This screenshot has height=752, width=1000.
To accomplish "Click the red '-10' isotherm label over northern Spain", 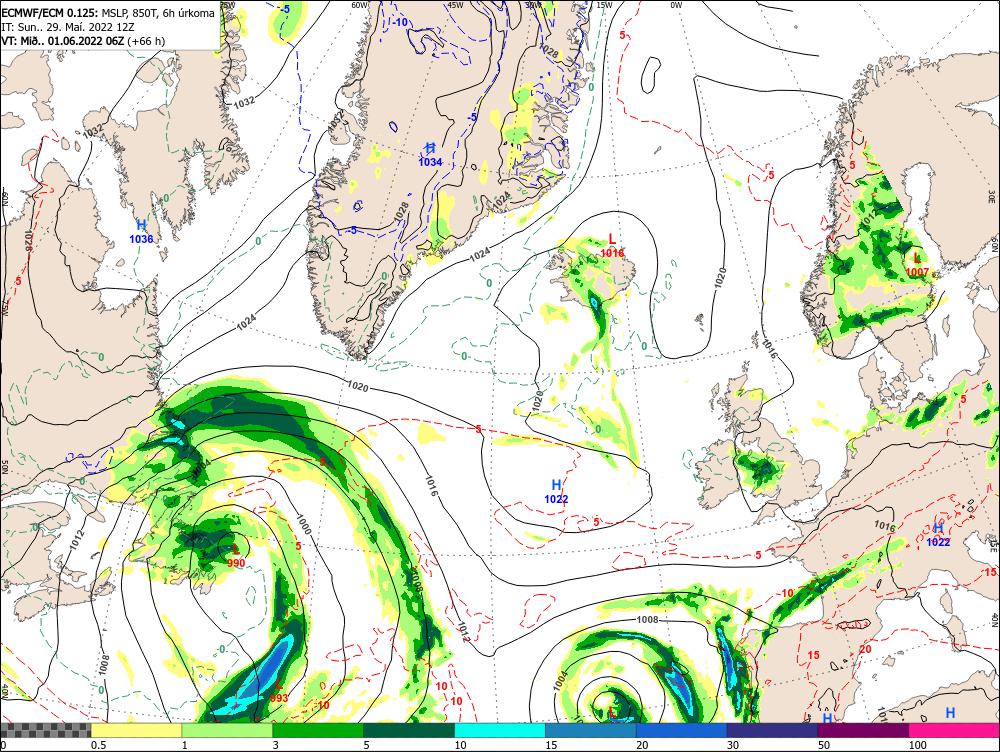I will 787,593.
